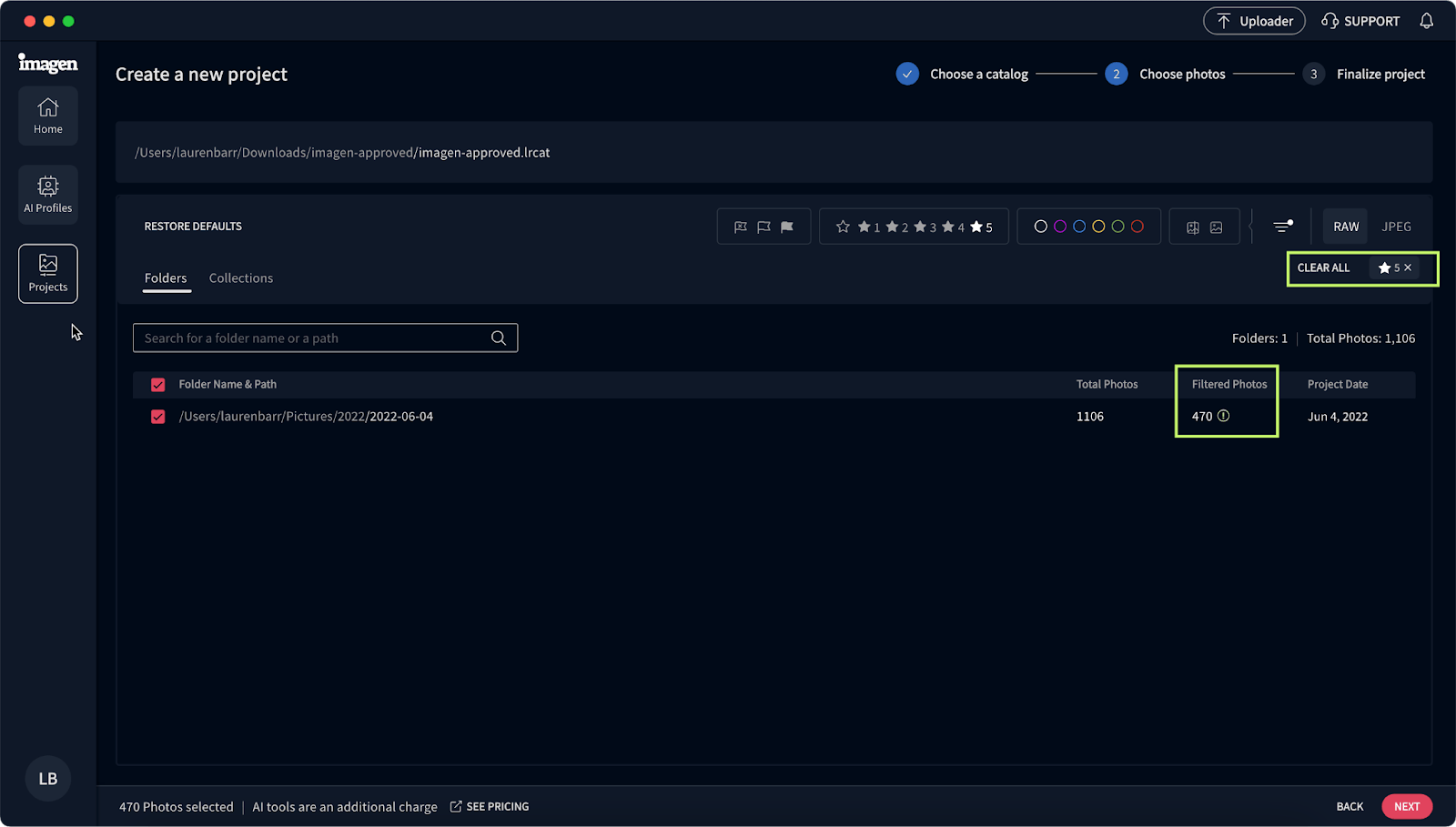Switch file type filter to JPEG
The width and height of the screenshot is (1456, 827).
[x=1396, y=227]
